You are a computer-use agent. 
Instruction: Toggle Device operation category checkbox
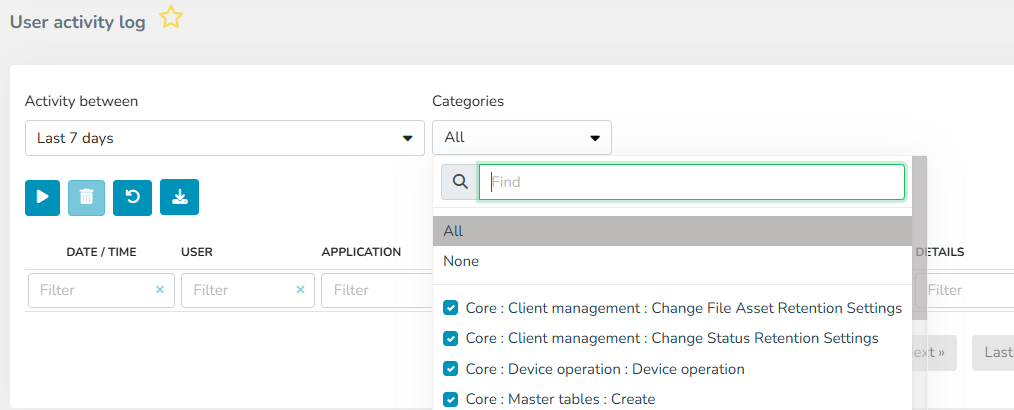[451, 369]
